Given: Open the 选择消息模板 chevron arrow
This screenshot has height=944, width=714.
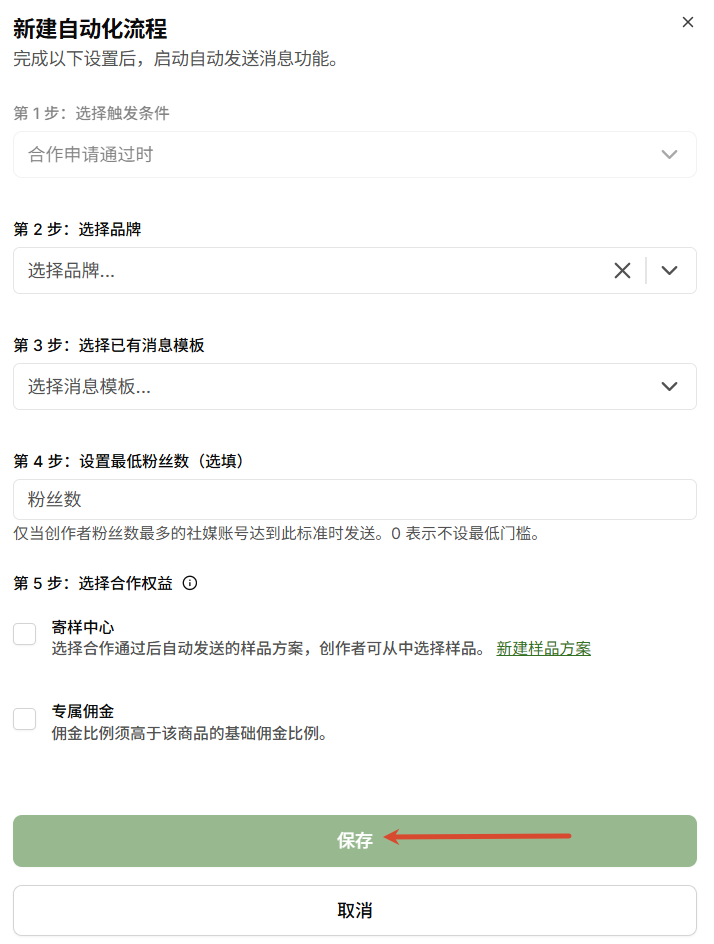Looking at the screenshot, I should (669, 387).
